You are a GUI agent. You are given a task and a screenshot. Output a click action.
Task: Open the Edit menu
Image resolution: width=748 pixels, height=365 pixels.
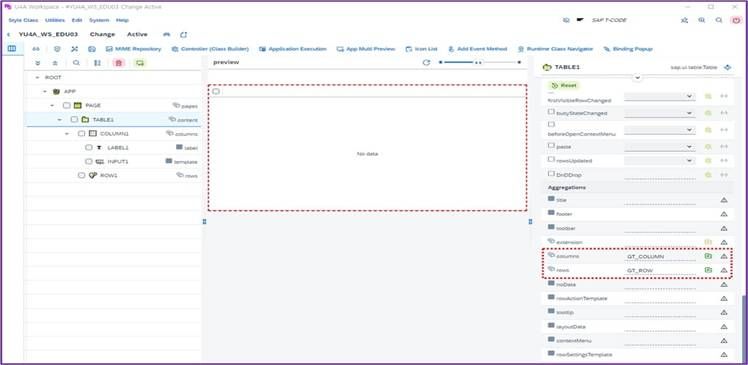tap(77, 21)
